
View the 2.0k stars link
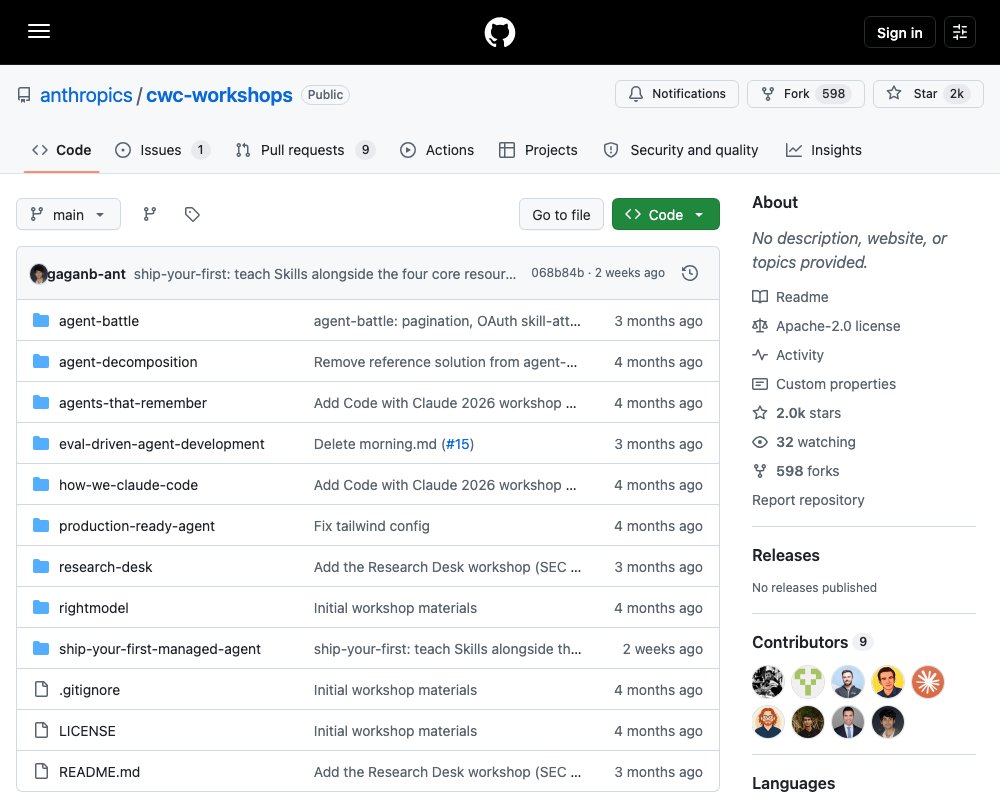tap(797, 413)
